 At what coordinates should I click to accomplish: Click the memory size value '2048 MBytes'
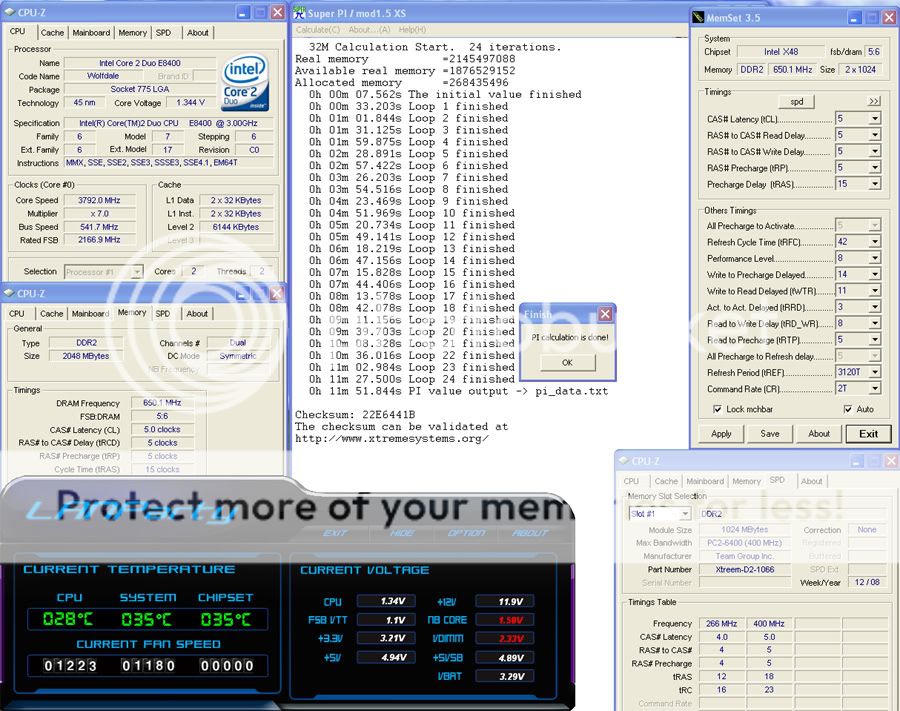pyautogui.click(x=86, y=356)
